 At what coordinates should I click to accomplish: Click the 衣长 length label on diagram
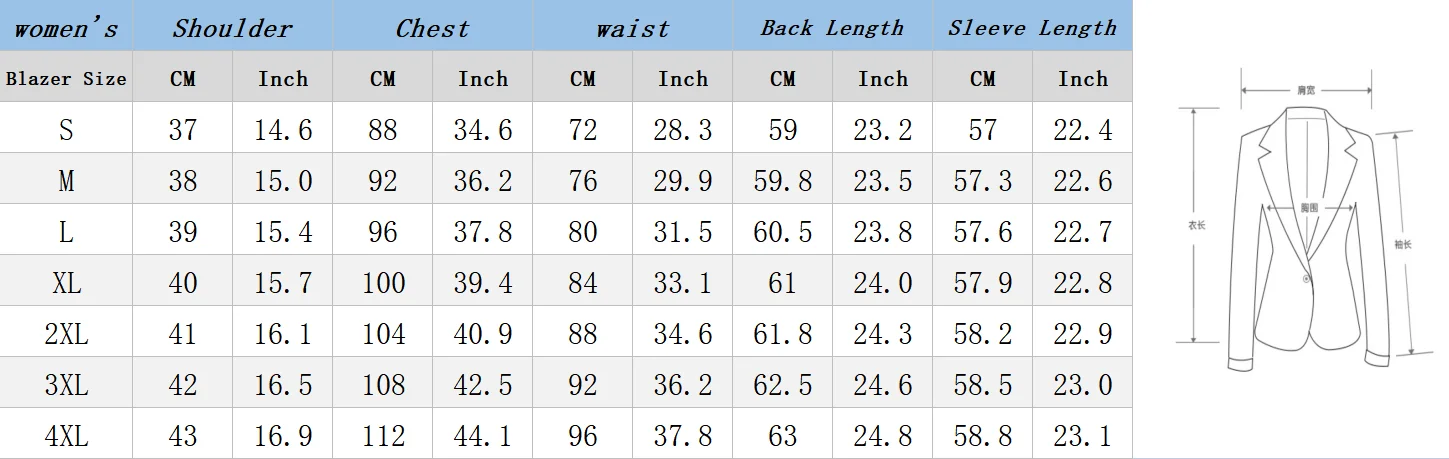(x=1196, y=226)
